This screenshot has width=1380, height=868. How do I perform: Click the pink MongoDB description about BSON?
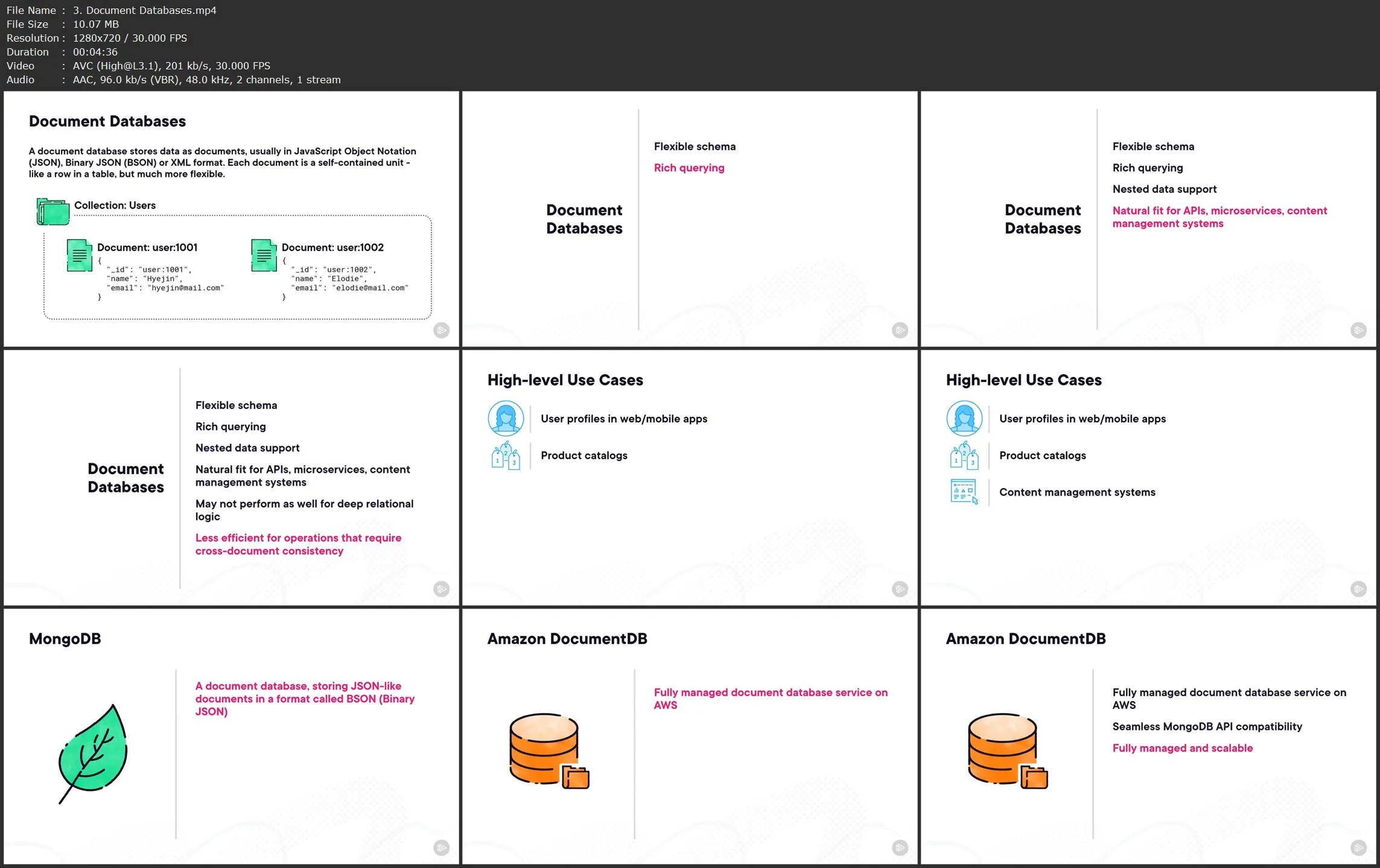click(305, 699)
